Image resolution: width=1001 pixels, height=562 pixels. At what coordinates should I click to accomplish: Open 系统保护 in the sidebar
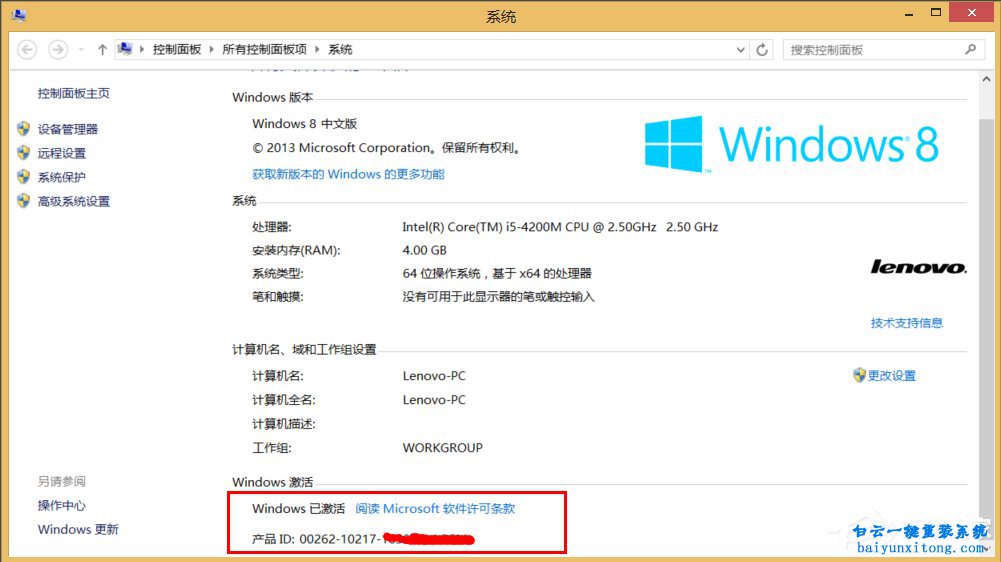pos(61,177)
